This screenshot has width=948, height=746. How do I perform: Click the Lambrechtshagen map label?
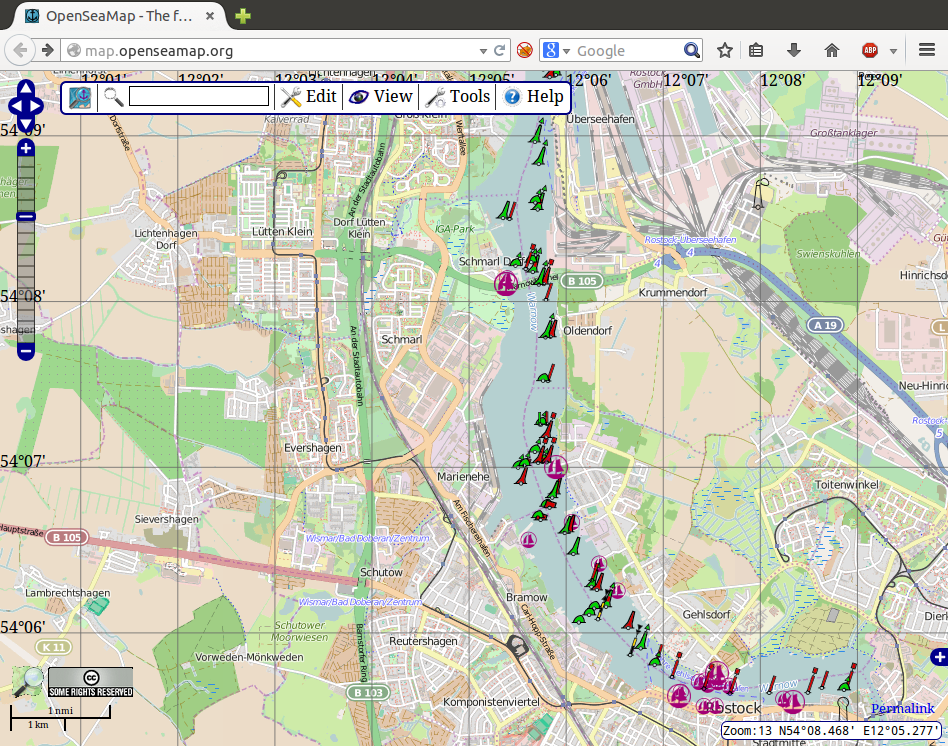coord(68,592)
